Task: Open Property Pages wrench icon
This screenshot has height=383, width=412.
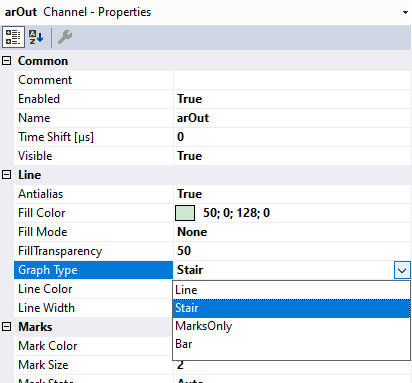Action: tap(65, 37)
